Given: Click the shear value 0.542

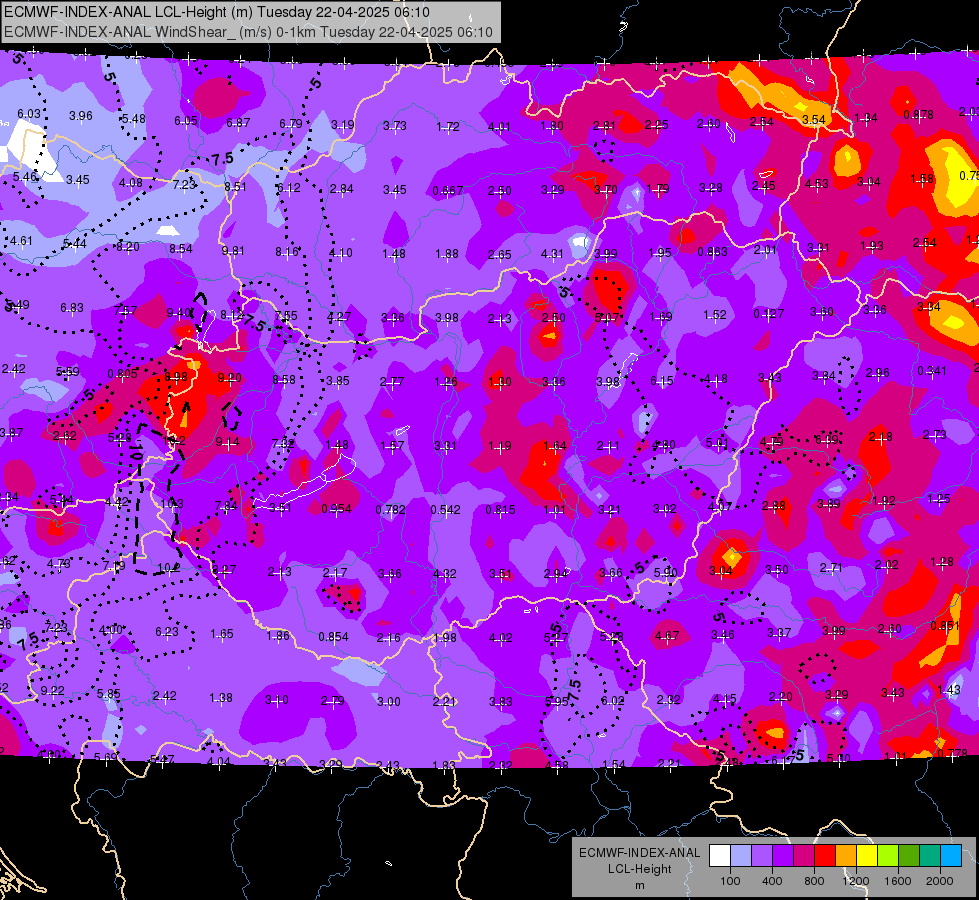Looking at the screenshot, I should click(445, 510).
